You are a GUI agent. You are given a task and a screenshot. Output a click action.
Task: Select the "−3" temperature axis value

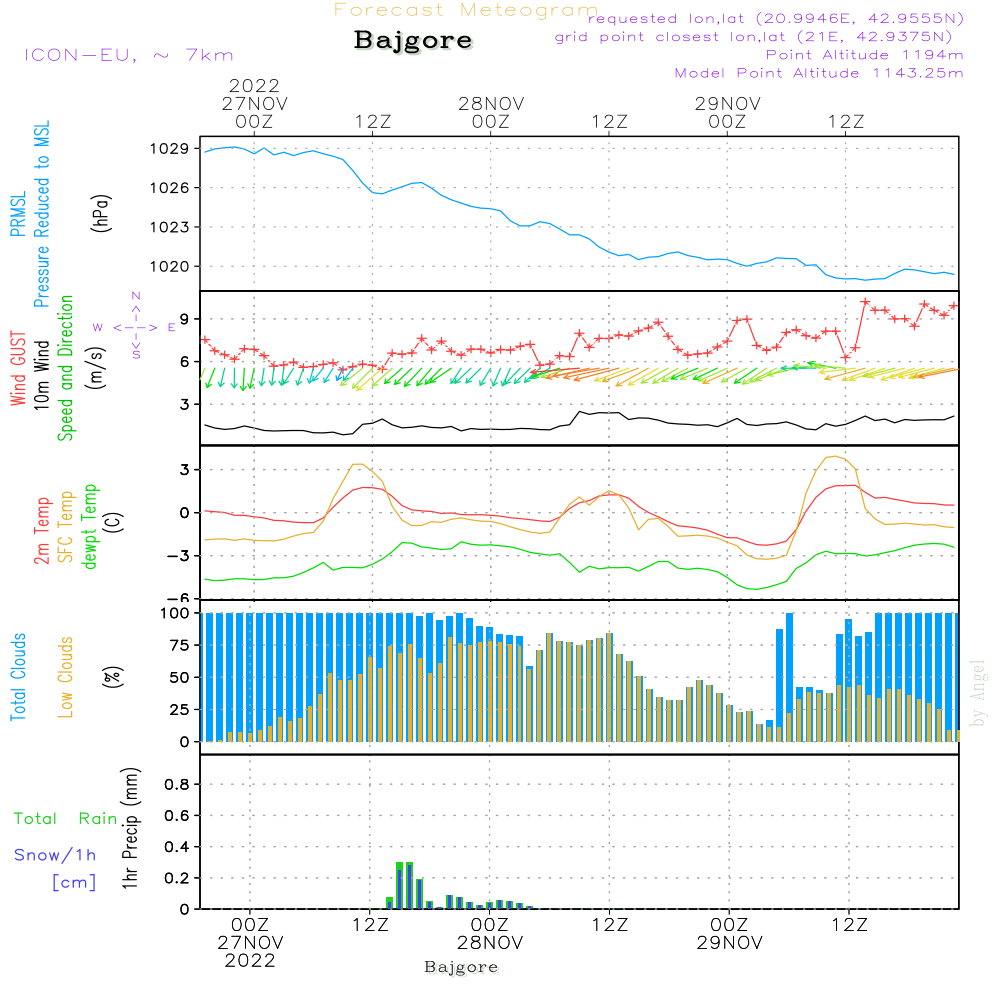tap(178, 556)
